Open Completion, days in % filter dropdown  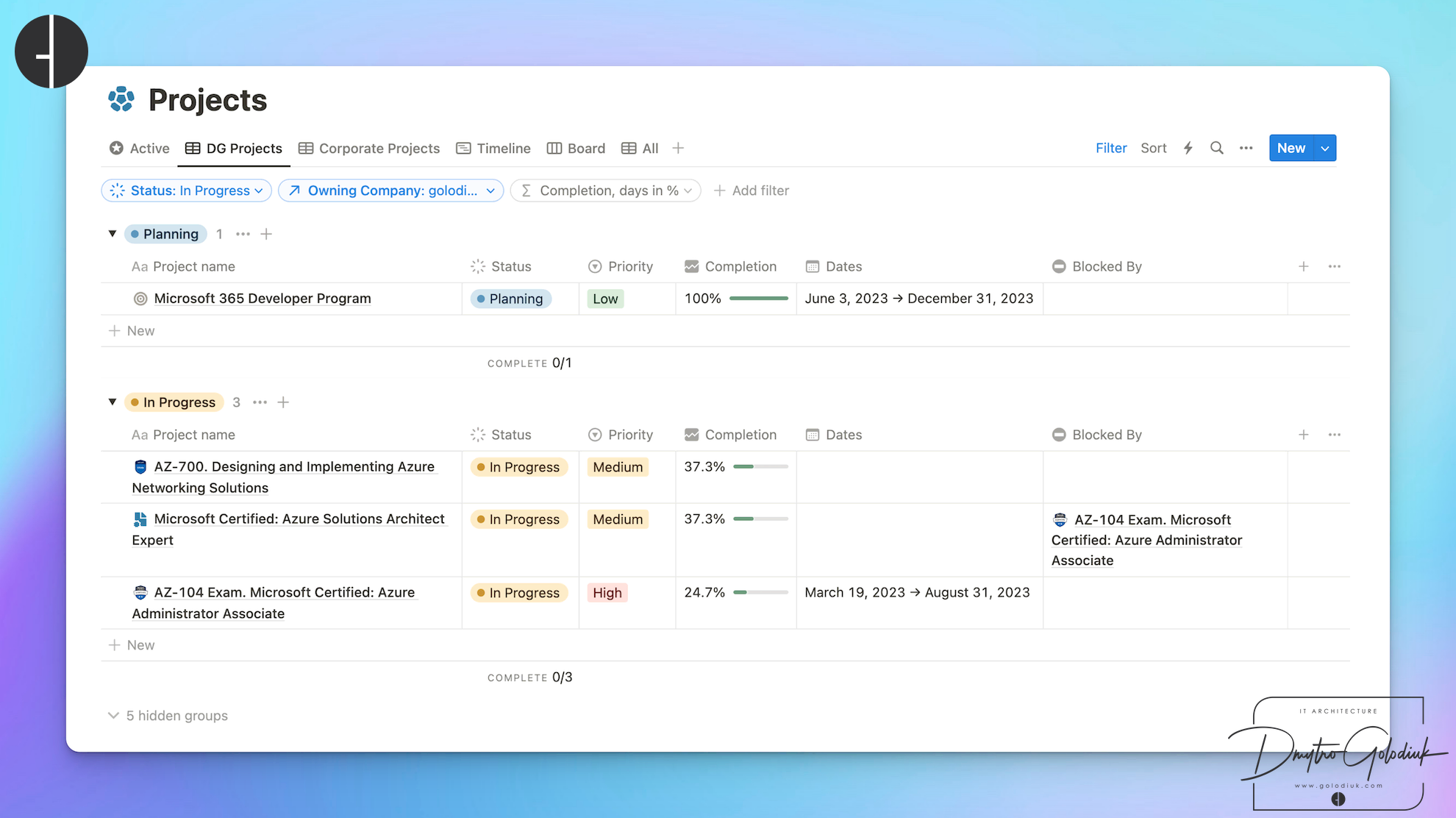click(x=605, y=191)
